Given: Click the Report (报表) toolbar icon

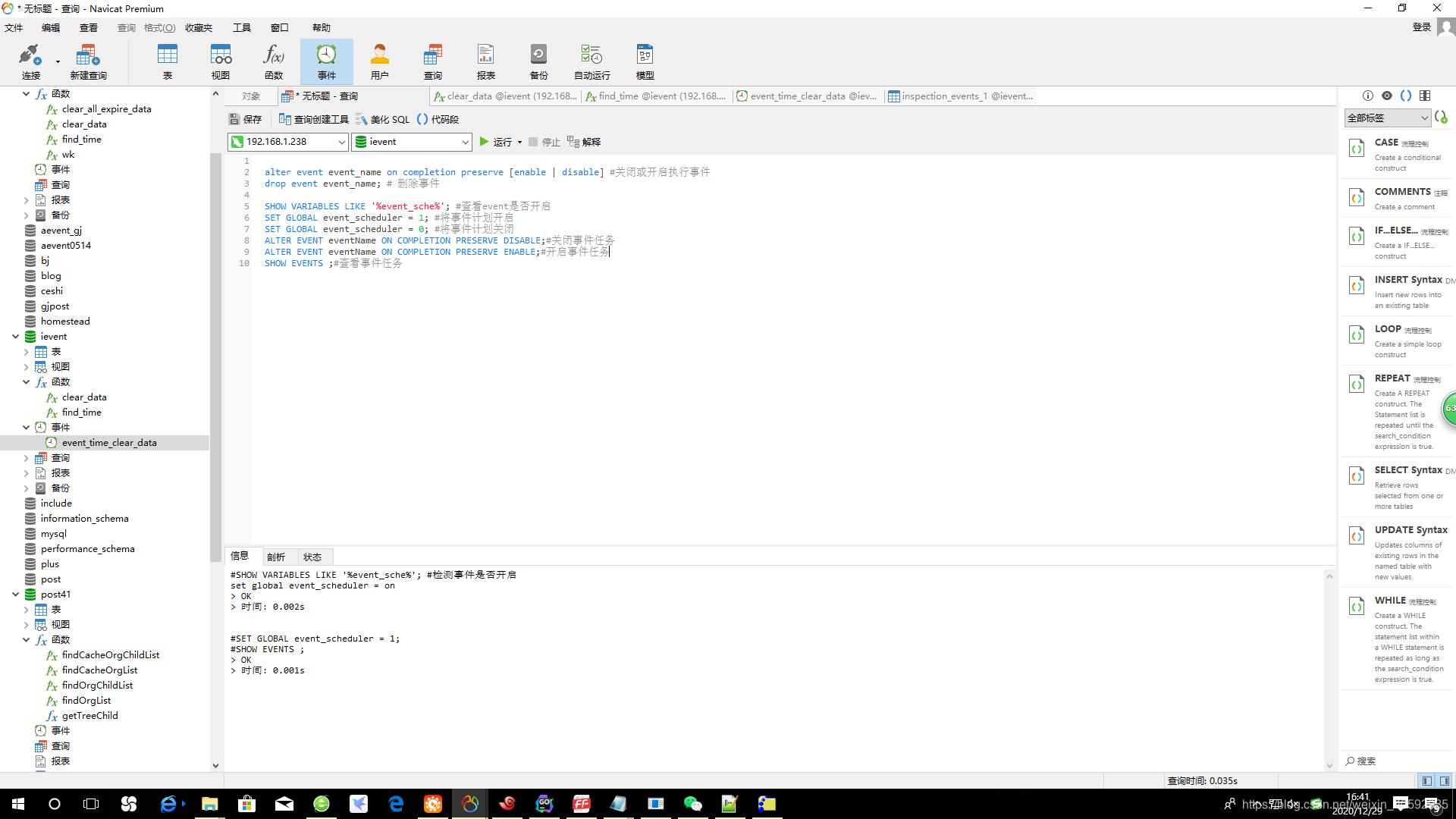Looking at the screenshot, I should (x=485, y=61).
